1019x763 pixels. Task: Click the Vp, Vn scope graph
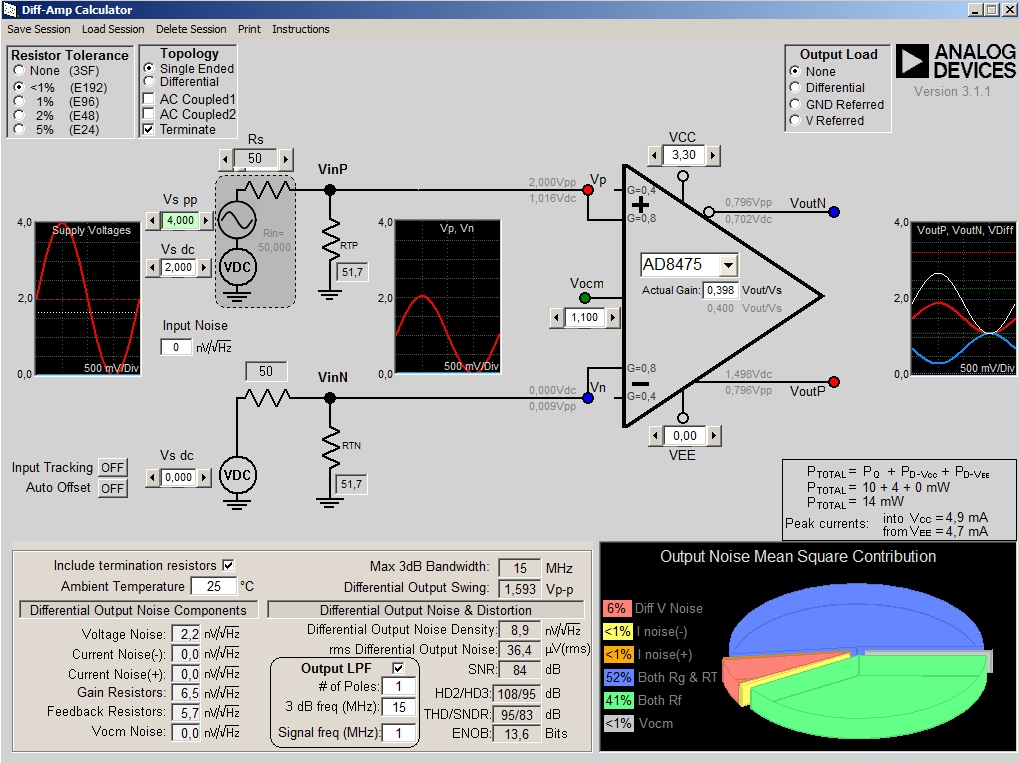pos(448,297)
